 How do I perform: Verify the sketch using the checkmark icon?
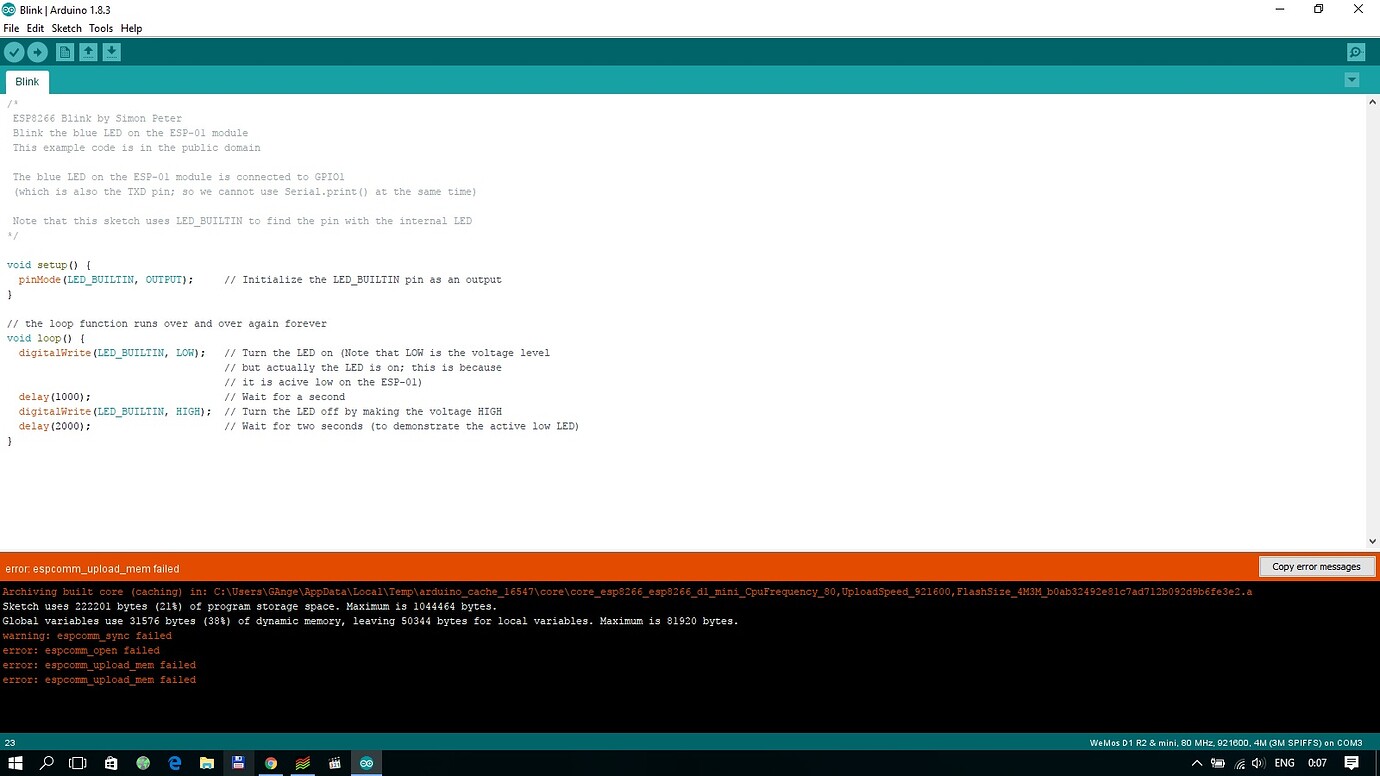pyautogui.click(x=14, y=51)
